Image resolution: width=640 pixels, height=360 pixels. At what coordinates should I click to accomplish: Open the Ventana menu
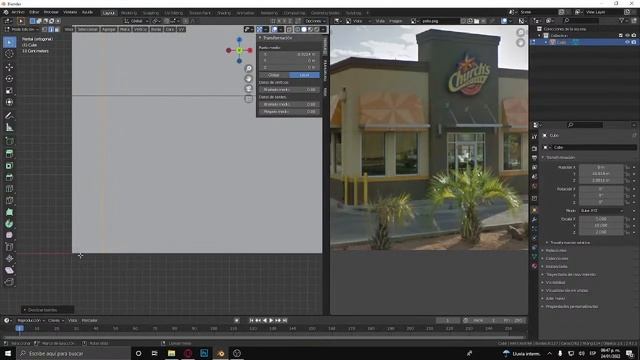point(70,13)
